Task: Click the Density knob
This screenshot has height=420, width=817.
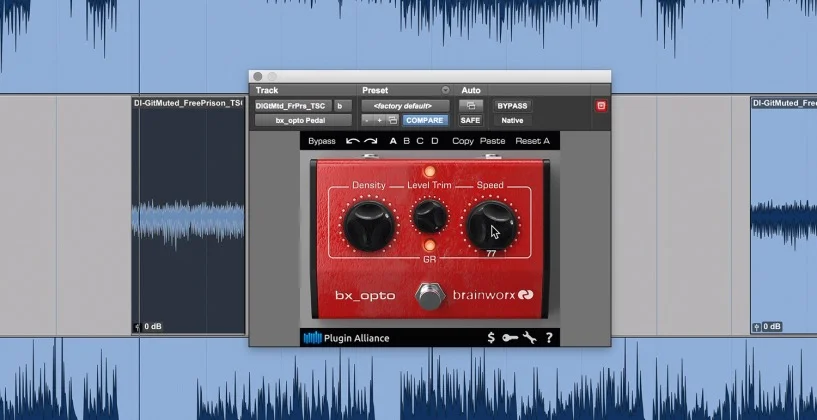Action: (369, 226)
